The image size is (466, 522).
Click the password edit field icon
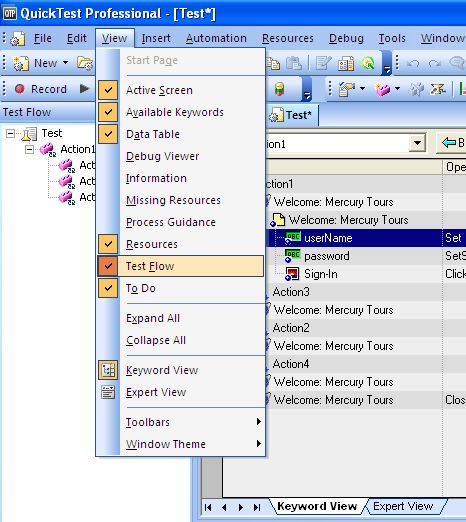point(293,256)
